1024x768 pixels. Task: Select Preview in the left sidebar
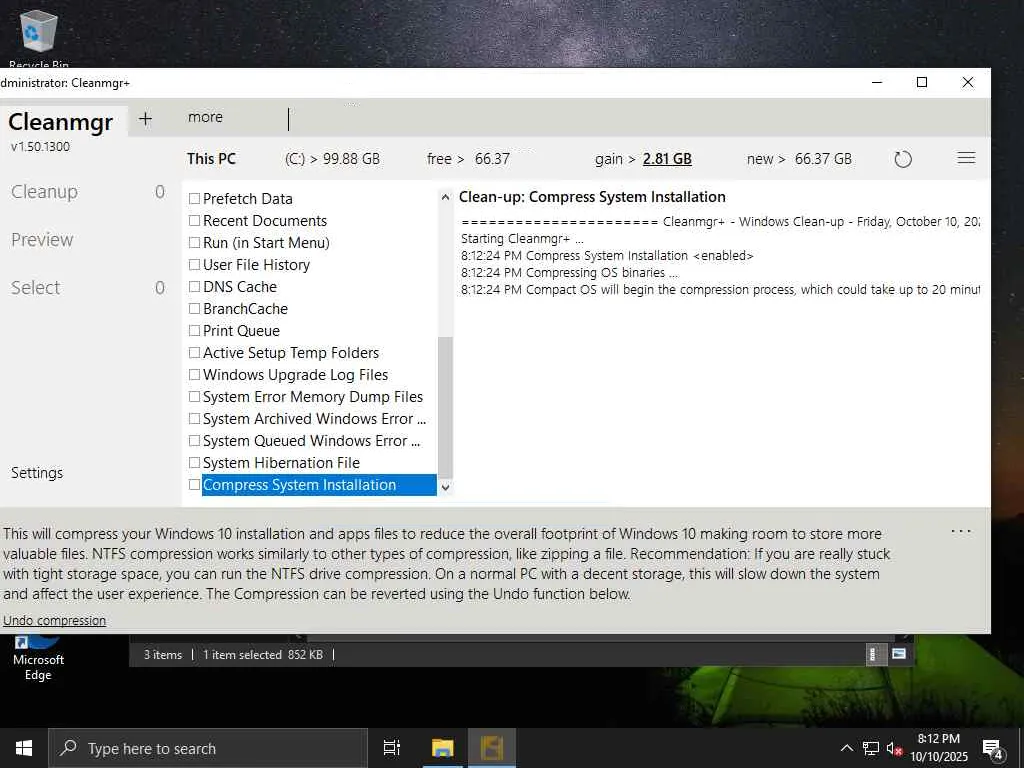click(x=42, y=240)
